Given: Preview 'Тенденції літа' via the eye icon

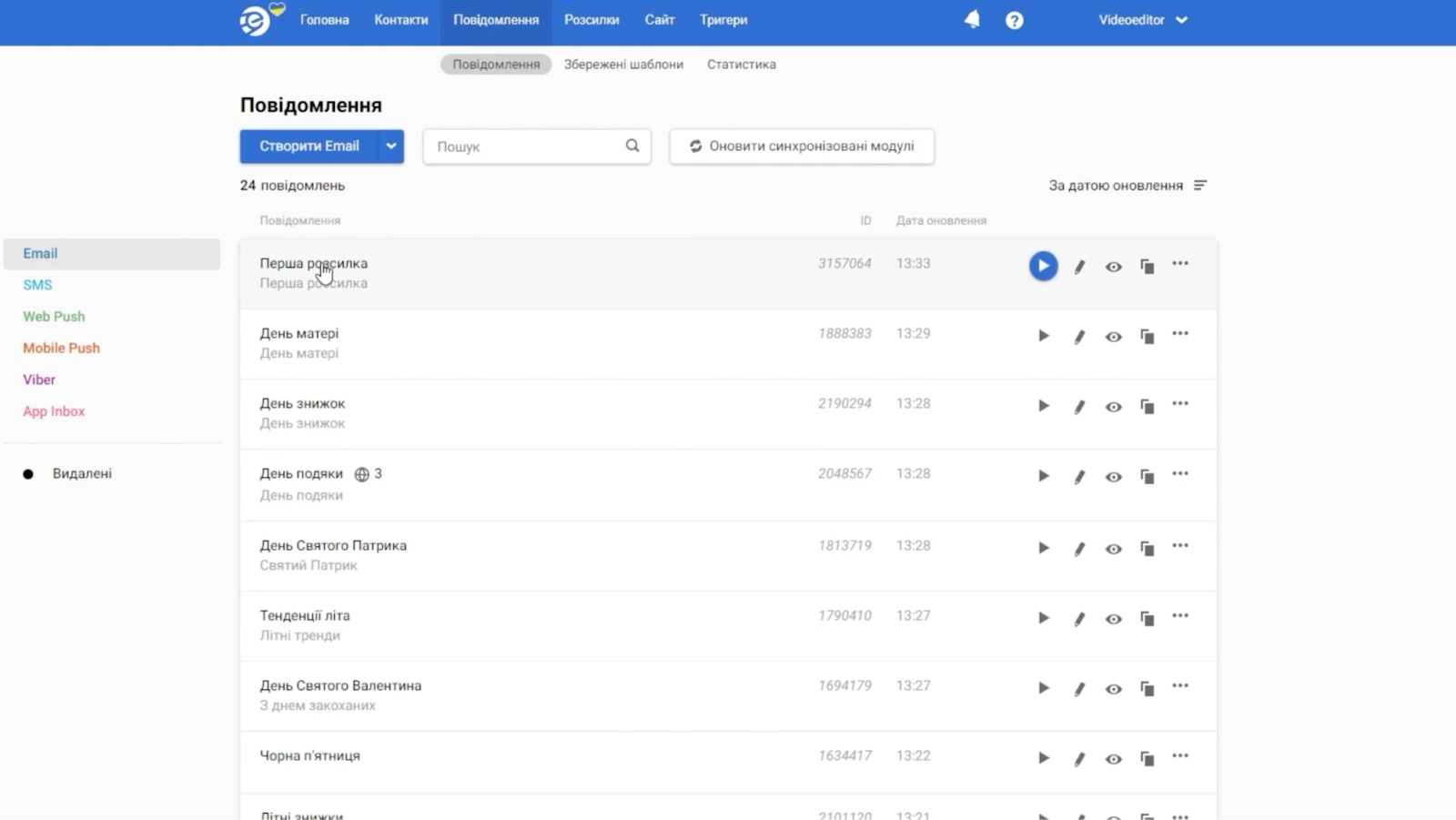Looking at the screenshot, I should click(x=1113, y=619).
